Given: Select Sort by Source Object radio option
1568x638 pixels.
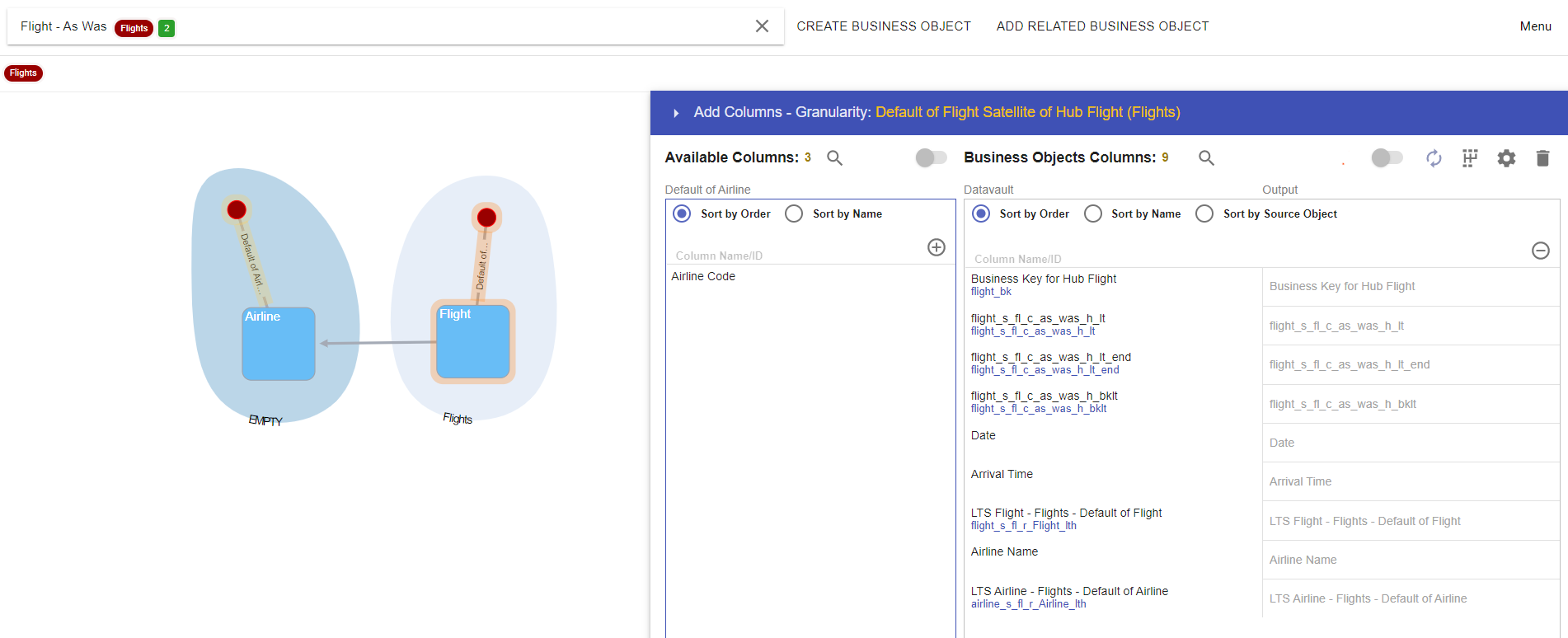Looking at the screenshot, I should (1204, 214).
